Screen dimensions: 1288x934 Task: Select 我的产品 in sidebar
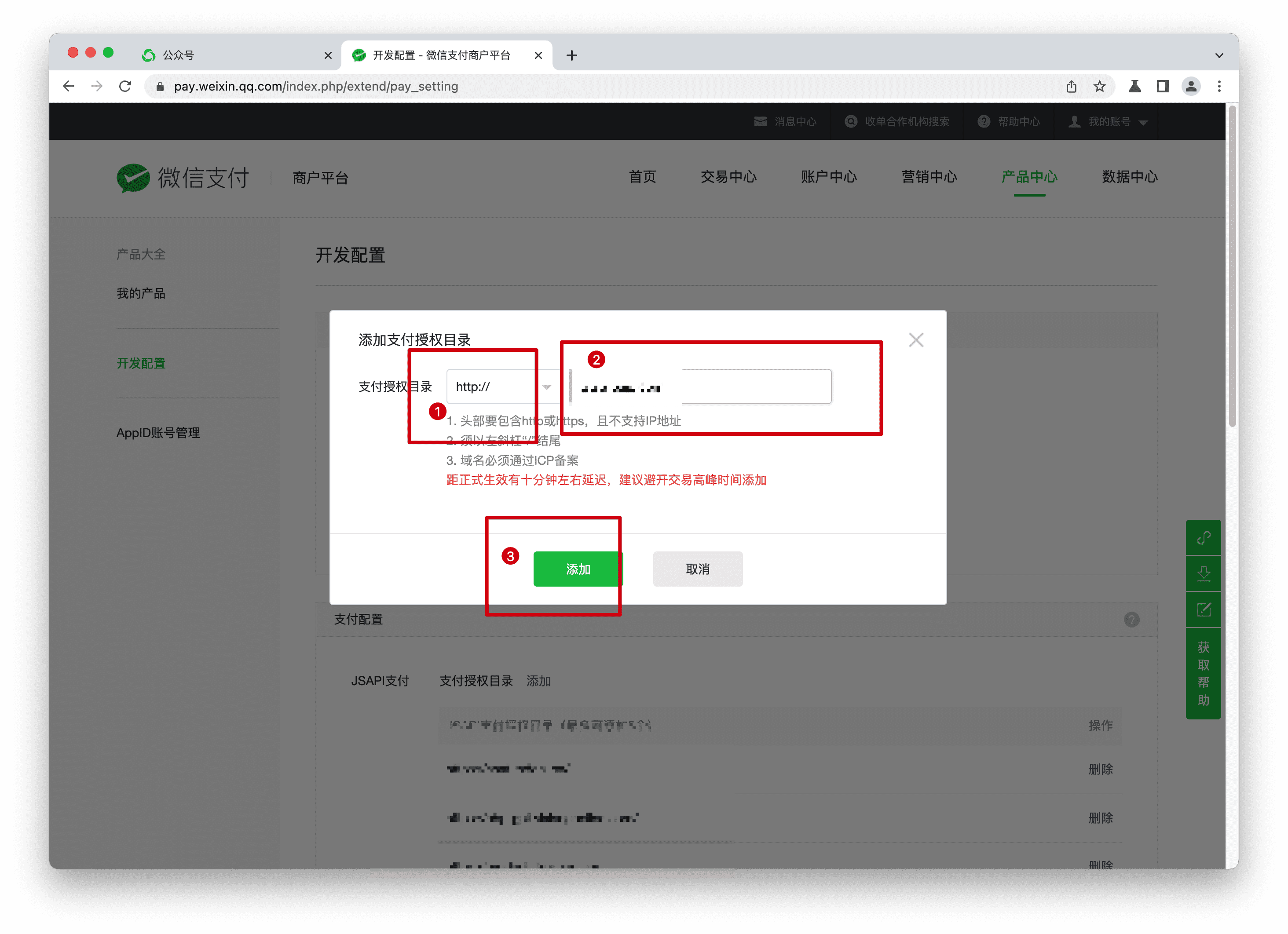pyautogui.click(x=141, y=294)
